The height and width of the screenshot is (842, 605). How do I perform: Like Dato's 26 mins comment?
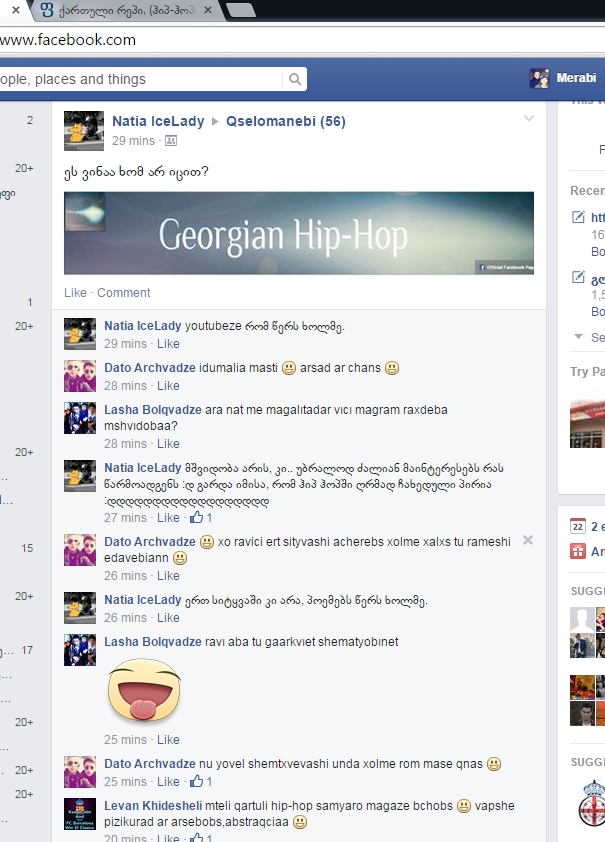pyautogui.click(x=168, y=576)
